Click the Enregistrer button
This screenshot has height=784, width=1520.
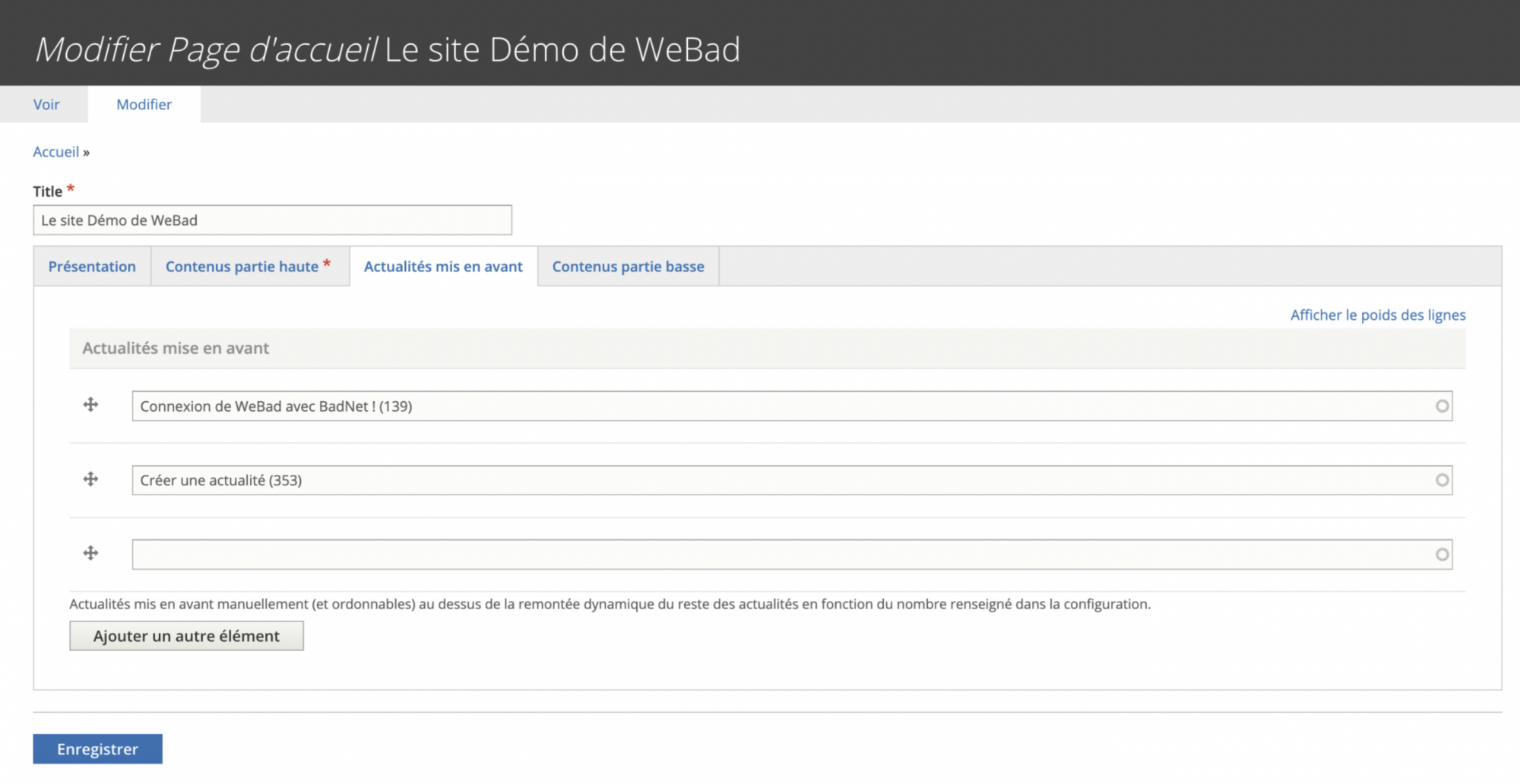[97, 749]
